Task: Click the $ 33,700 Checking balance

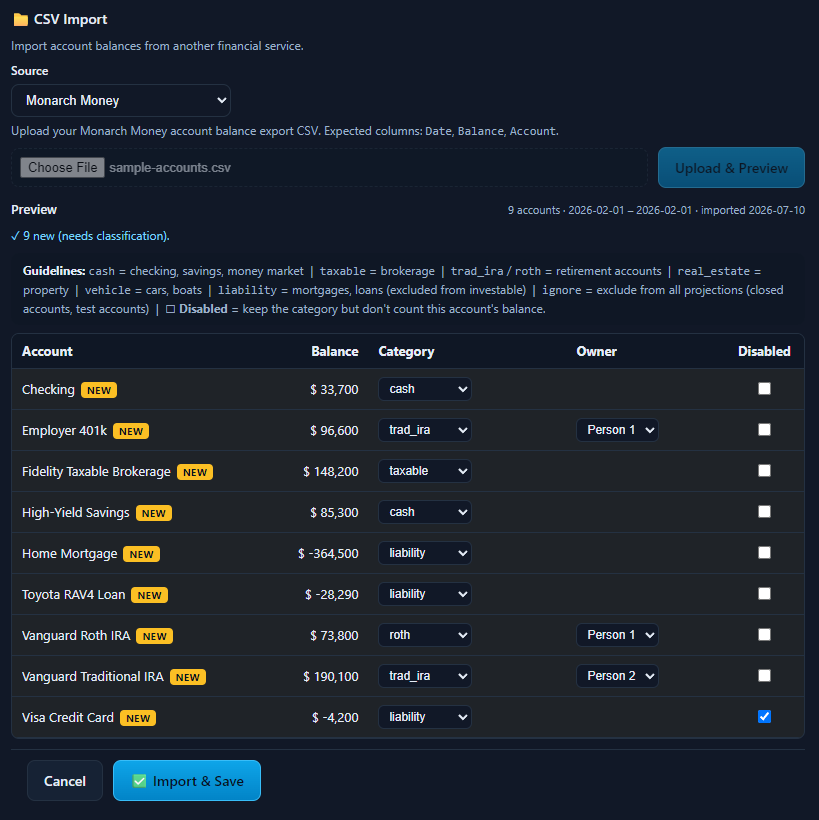Action: pyautogui.click(x=334, y=390)
